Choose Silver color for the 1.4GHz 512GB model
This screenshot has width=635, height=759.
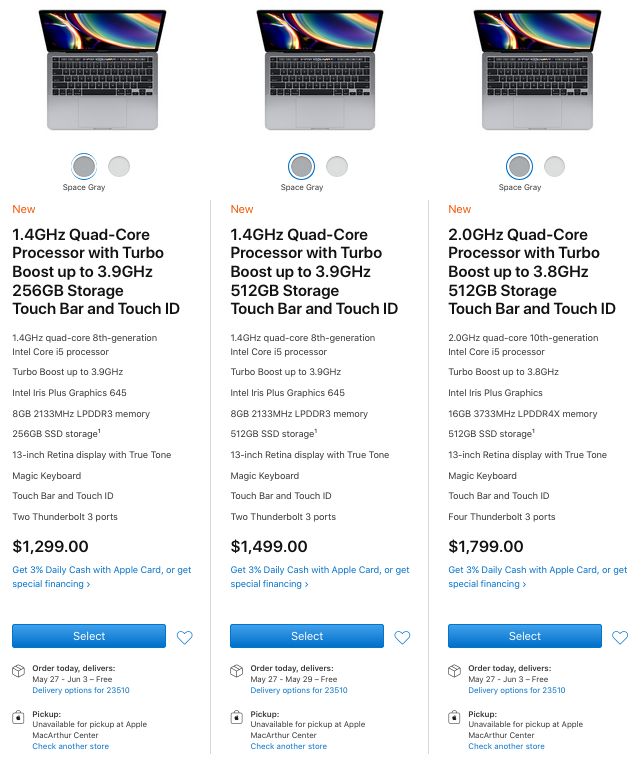(337, 166)
